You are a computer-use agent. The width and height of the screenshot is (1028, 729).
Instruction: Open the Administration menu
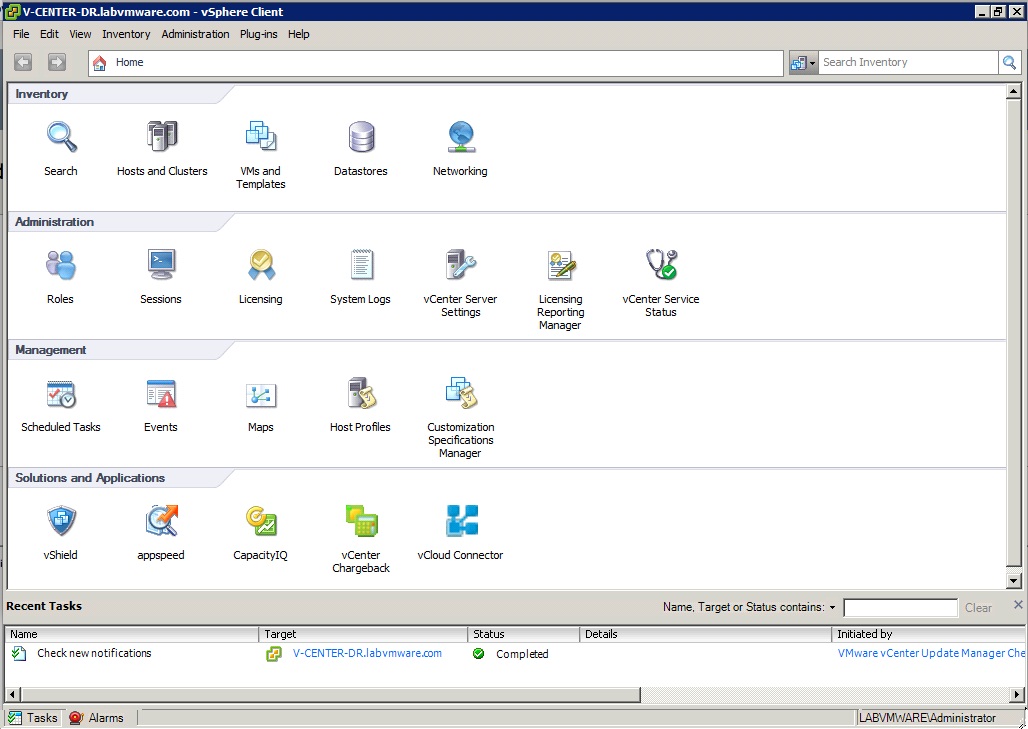click(195, 34)
